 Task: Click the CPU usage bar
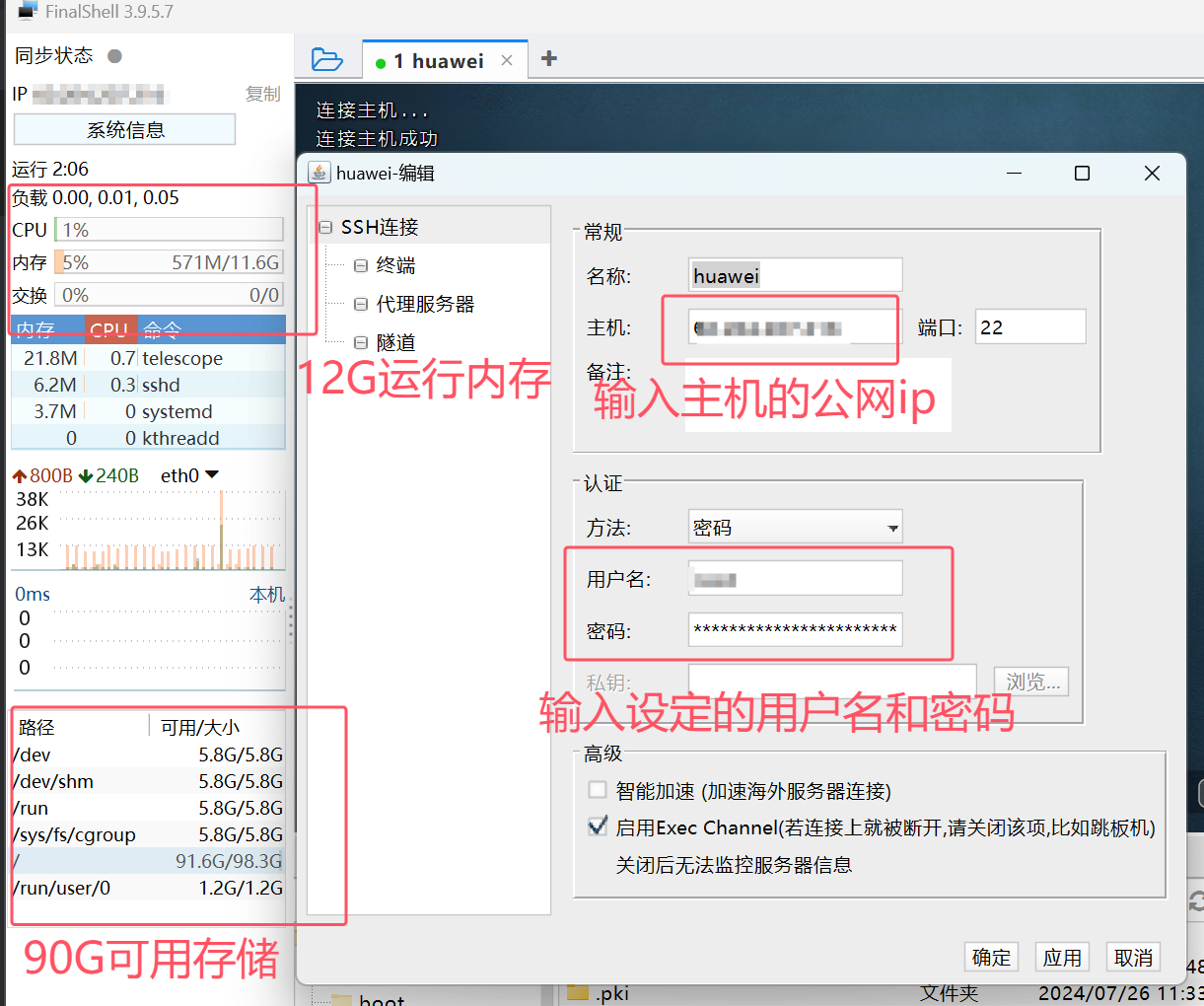(169, 230)
